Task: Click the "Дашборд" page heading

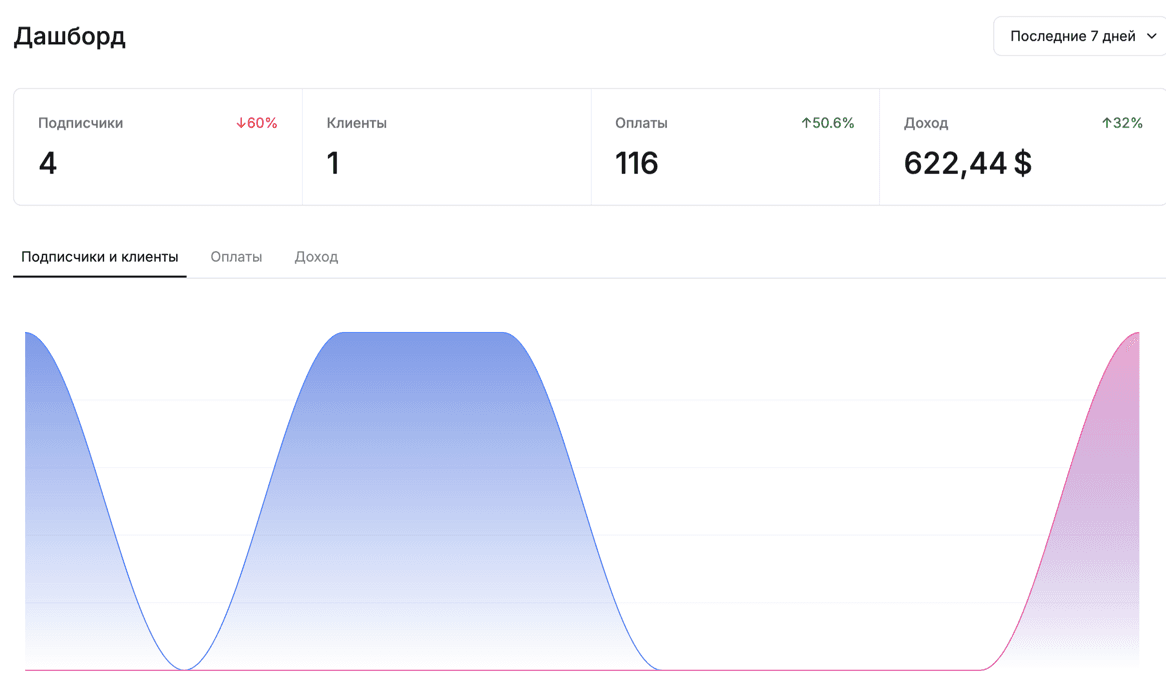Action: [69, 37]
